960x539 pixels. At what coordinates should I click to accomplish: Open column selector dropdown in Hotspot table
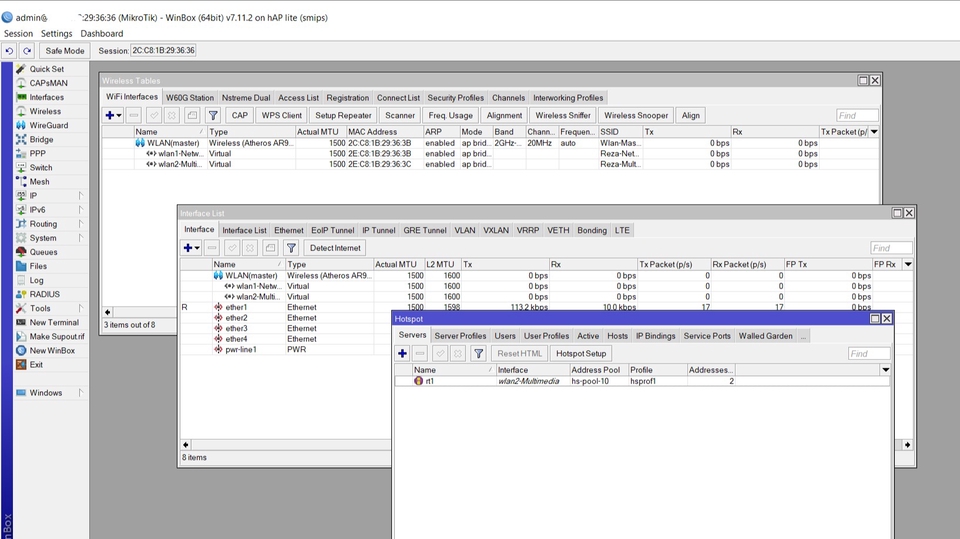coord(885,370)
